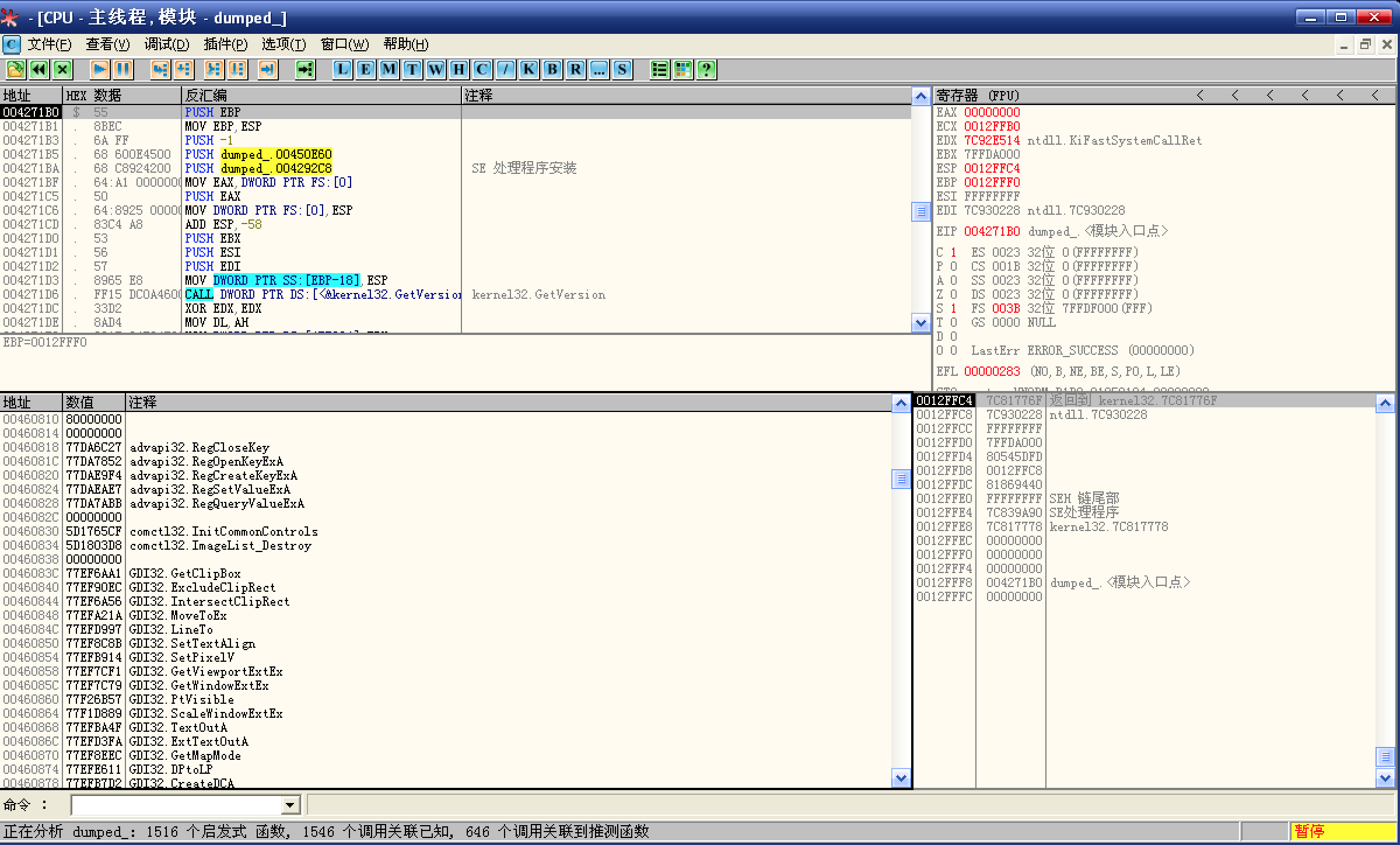Open the 插件(P) plugins menu
This screenshot has width=1400, height=845.
coord(225,44)
